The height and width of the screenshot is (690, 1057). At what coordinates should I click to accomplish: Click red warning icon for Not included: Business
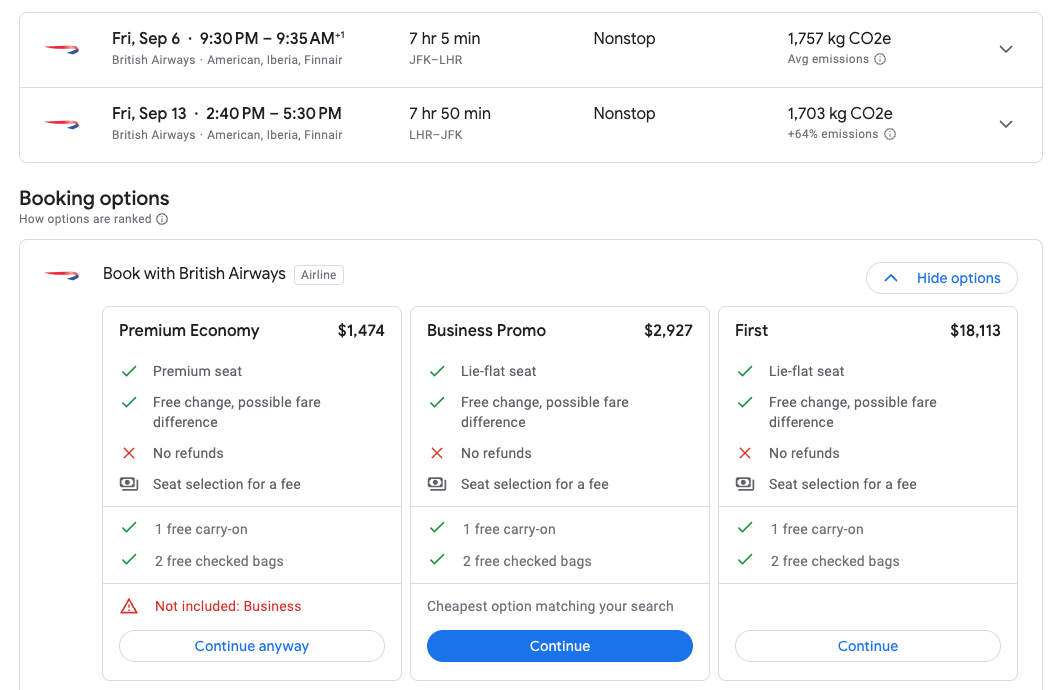[129, 606]
